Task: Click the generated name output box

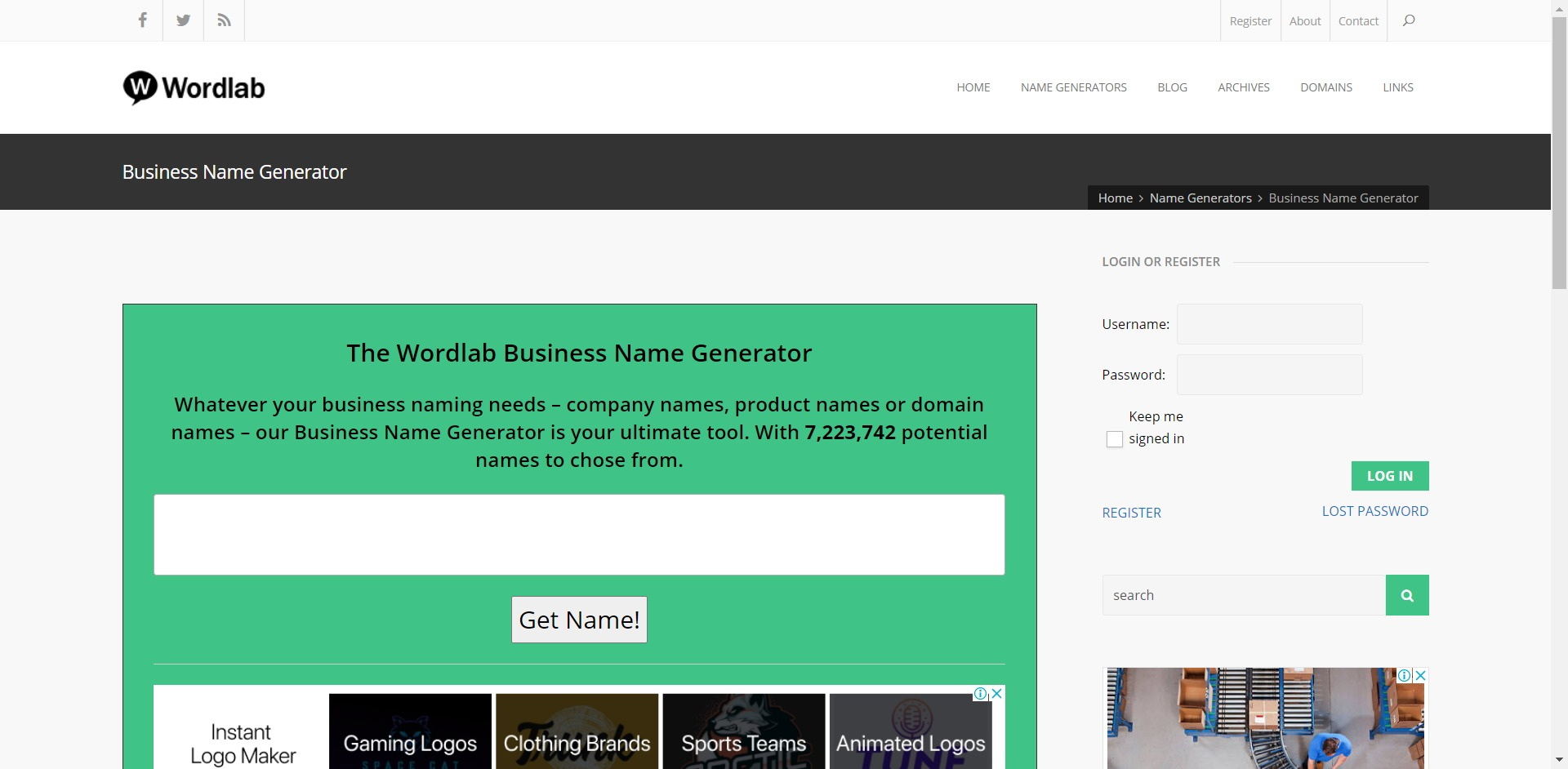Action: (x=579, y=535)
